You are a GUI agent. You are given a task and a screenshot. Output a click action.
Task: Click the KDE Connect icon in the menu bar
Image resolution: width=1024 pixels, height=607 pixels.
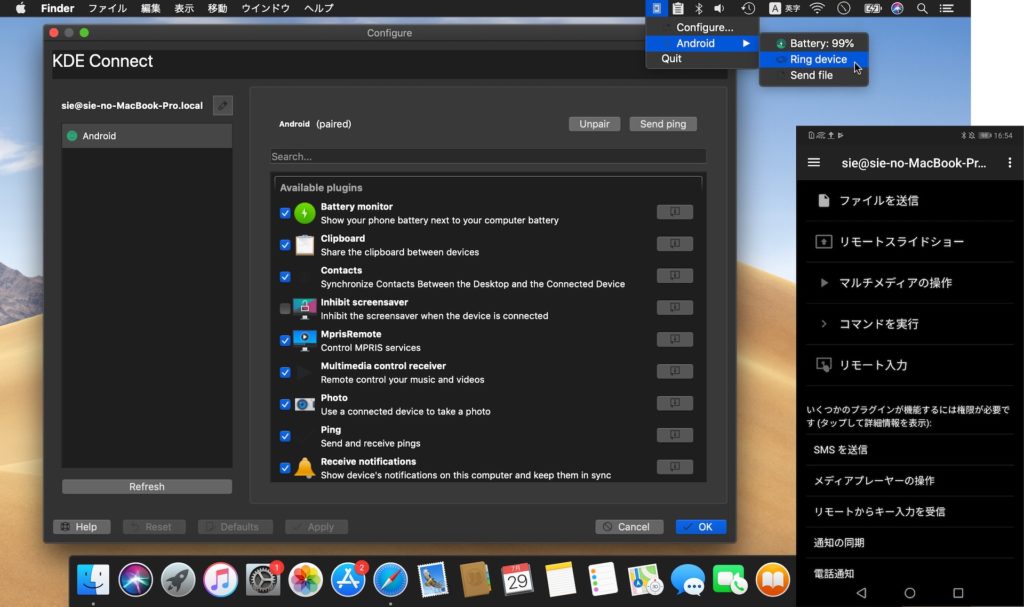coord(656,8)
